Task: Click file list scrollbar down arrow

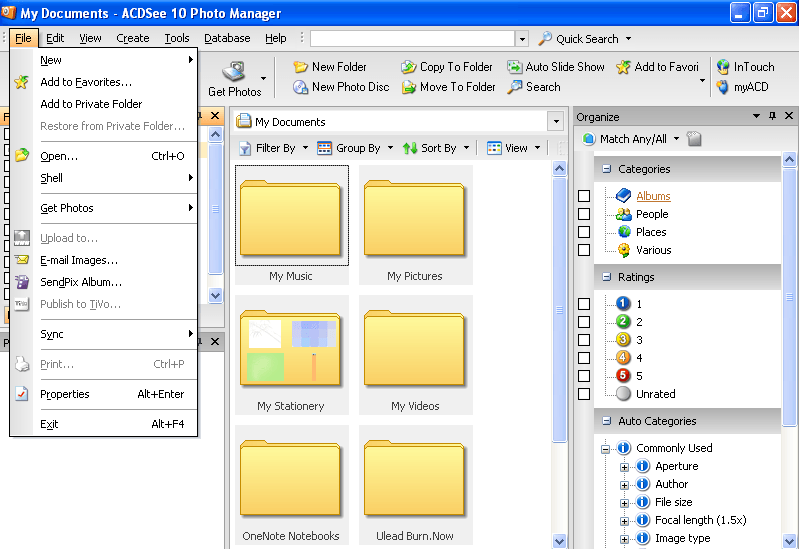Action: point(560,540)
